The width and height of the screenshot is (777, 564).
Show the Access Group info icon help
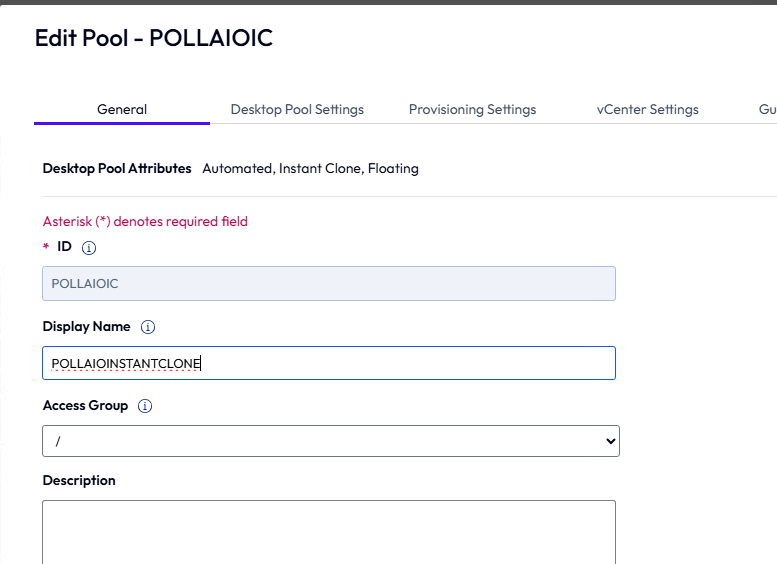tap(145, 406)
